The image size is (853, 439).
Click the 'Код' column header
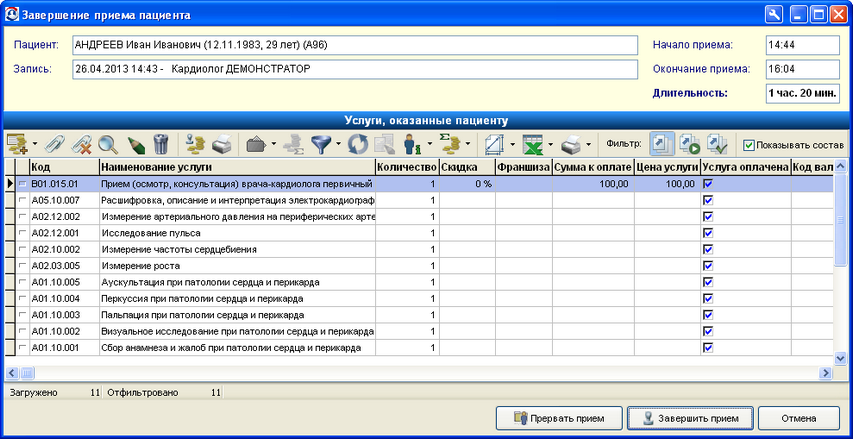(x=56, y=168)
